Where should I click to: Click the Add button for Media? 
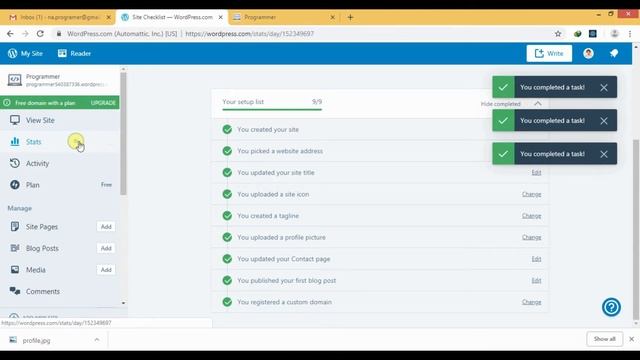point(106,270)
